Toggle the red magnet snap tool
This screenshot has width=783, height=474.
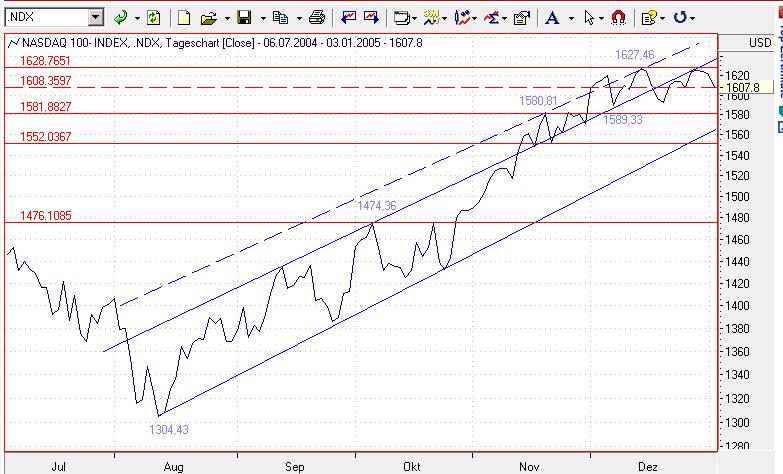[618, 18]
